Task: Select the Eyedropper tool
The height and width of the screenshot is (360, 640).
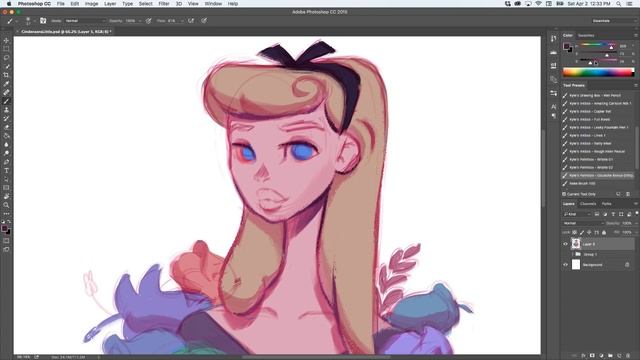Action: pyautogui.click(x=6, y=84)
